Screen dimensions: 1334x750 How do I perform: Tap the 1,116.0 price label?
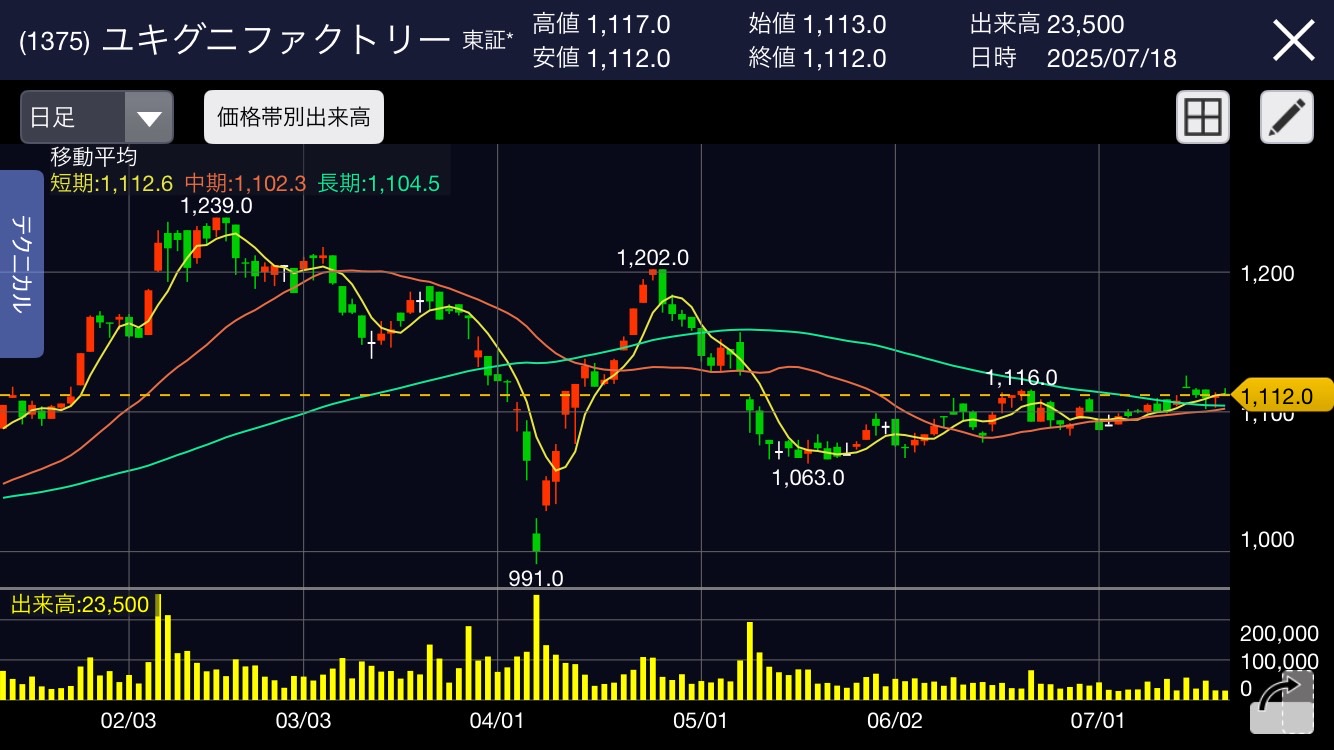coord(1022,377)
